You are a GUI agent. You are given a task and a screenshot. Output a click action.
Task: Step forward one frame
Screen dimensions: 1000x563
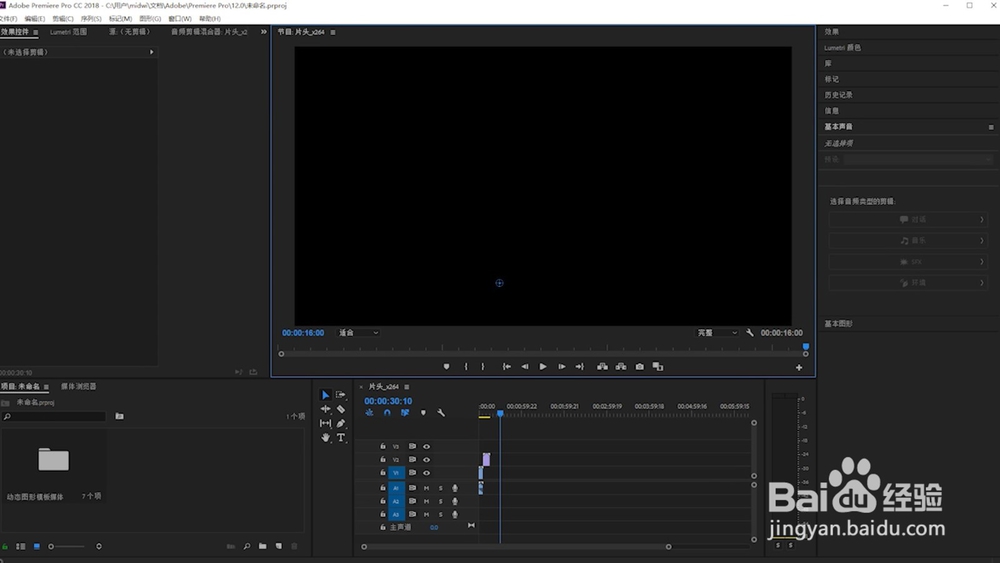click(561, 367)
